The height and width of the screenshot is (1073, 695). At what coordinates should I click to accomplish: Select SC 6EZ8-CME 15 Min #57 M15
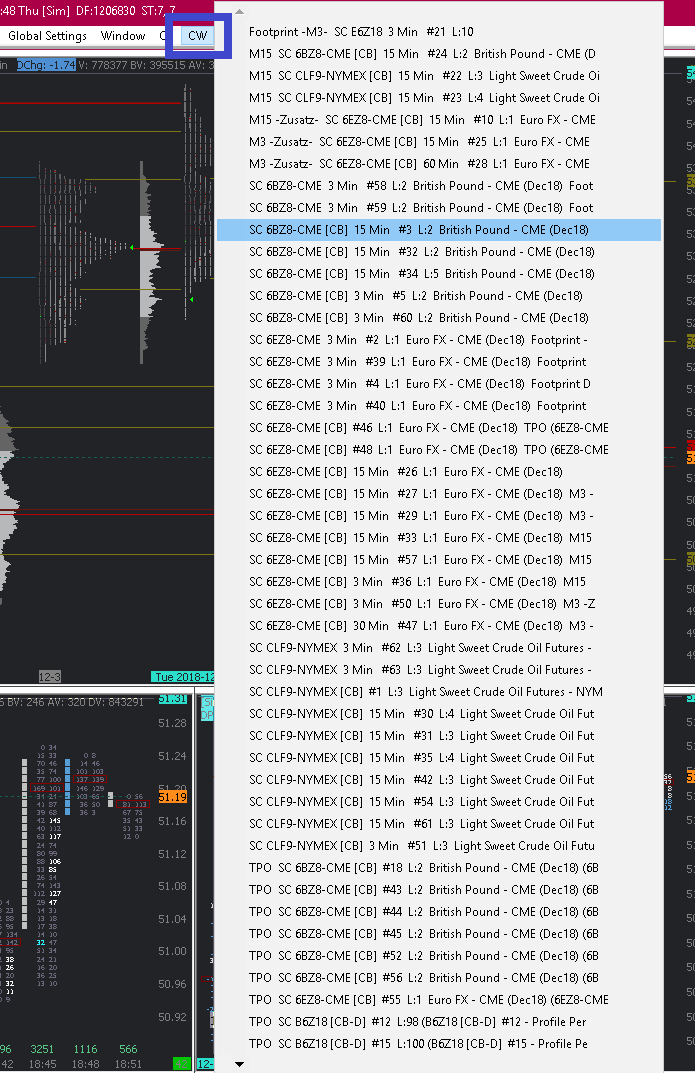tap(439, 560)
